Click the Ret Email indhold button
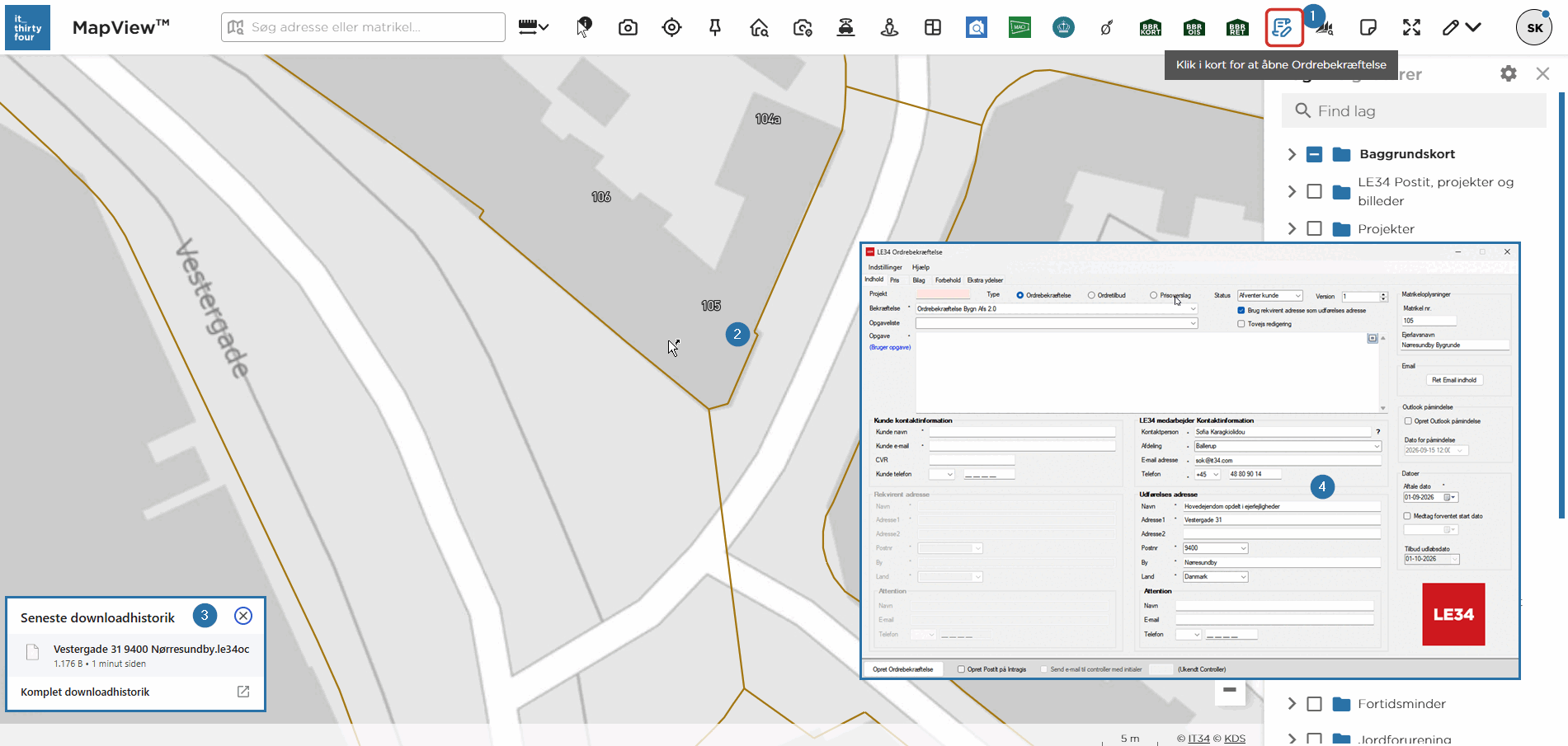 [x=1454, y=380]
